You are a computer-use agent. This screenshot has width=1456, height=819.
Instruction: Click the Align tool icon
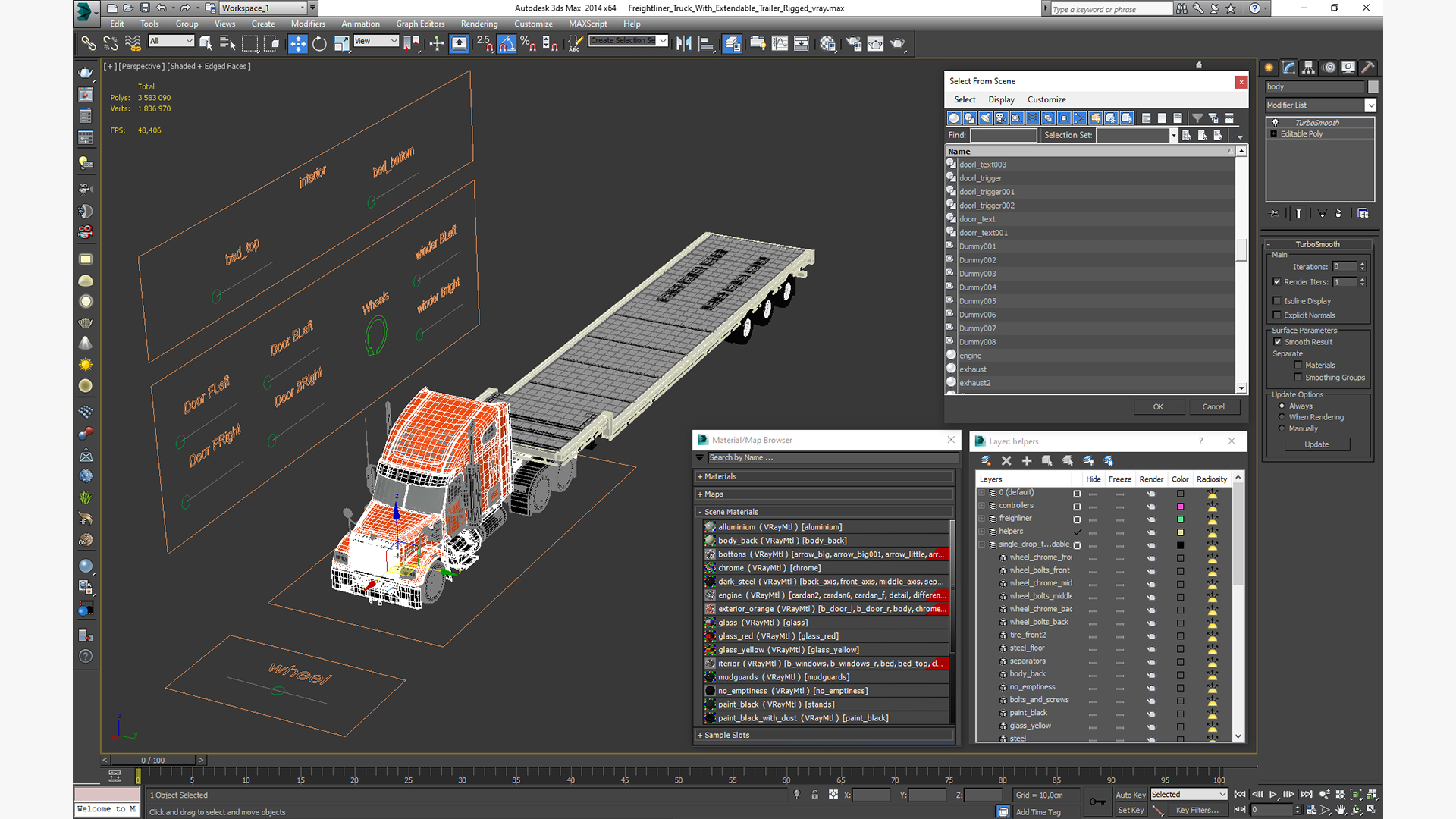coord(706,43)
